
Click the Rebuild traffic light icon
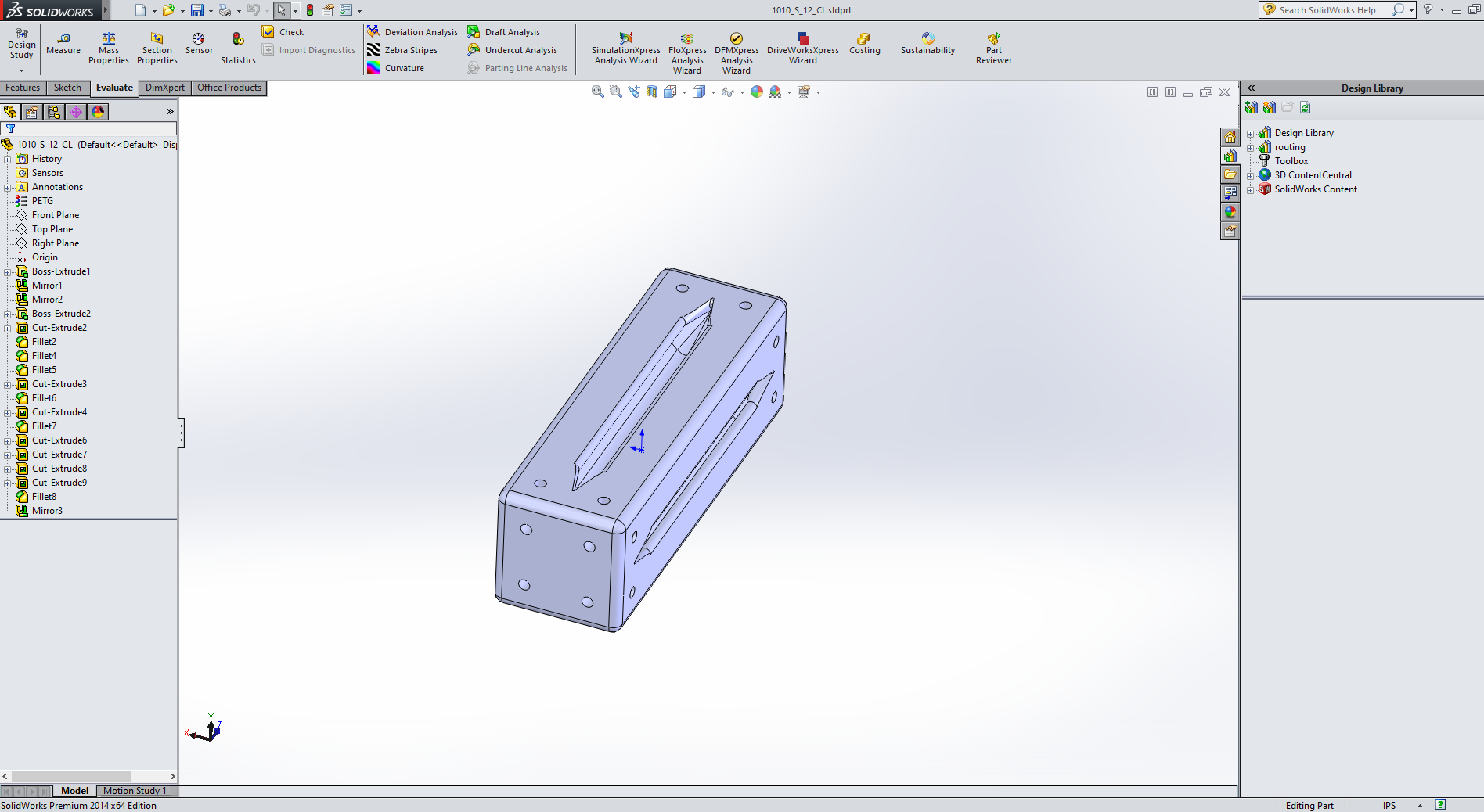[310, 10]
